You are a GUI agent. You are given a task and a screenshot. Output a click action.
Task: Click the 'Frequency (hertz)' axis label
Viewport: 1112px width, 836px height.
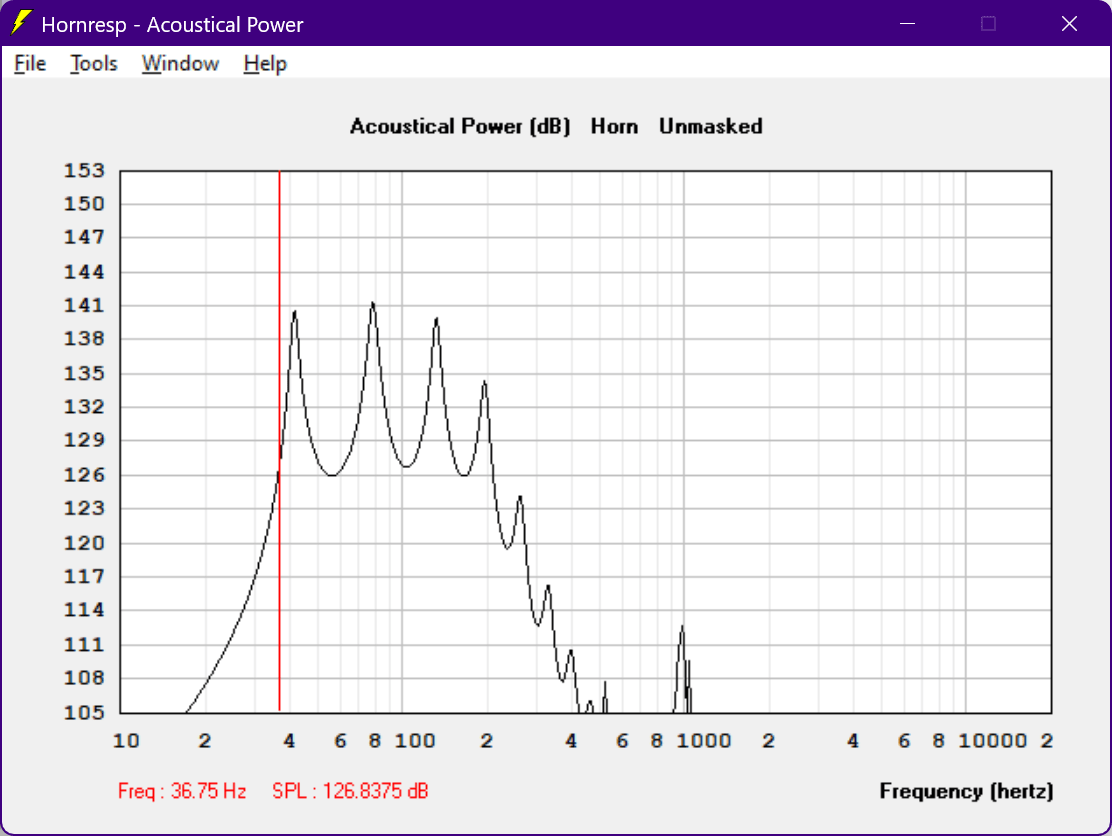click(x=966, y=791)
